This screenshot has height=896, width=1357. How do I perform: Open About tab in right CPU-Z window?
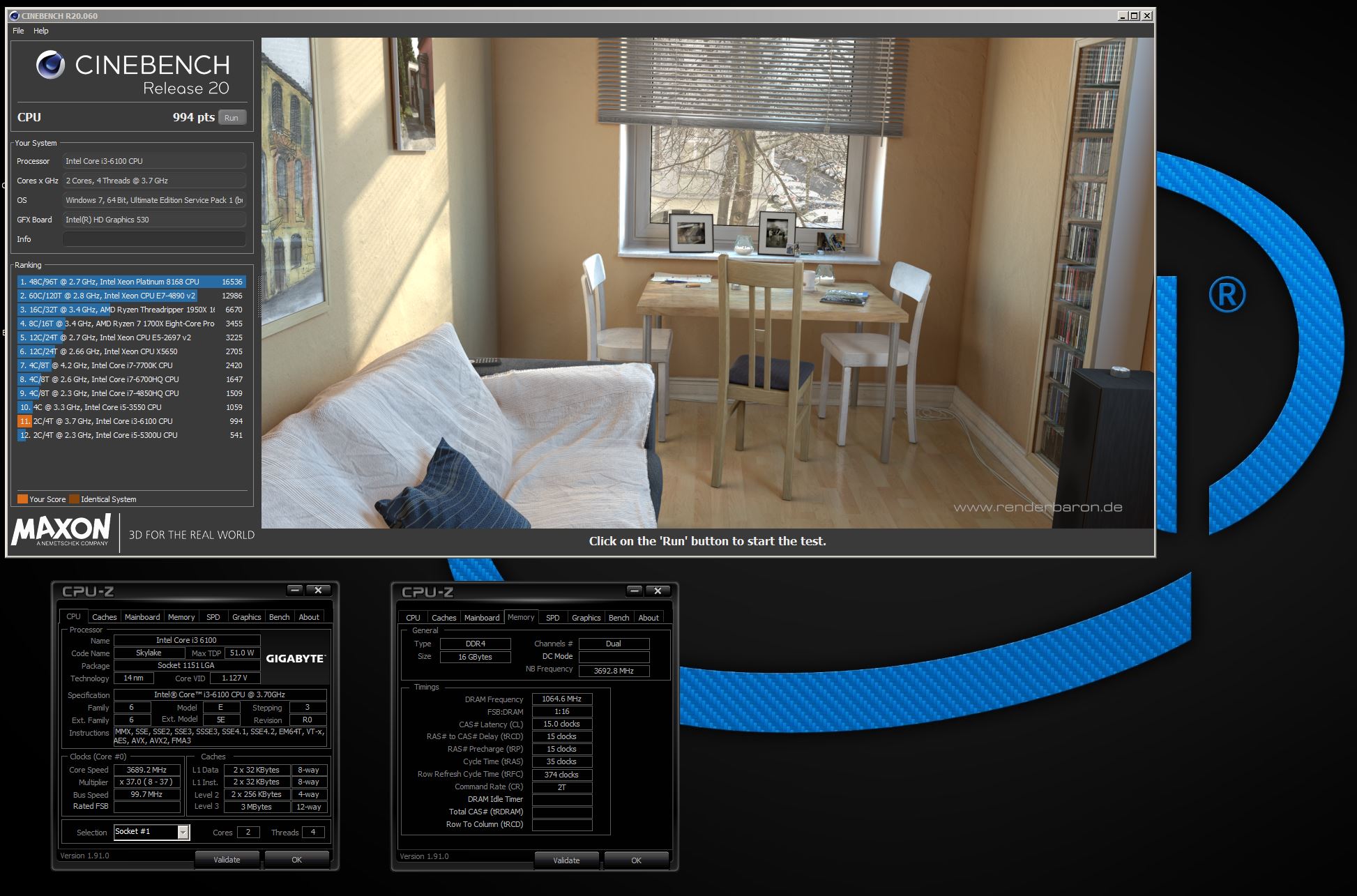pos(649,618)
